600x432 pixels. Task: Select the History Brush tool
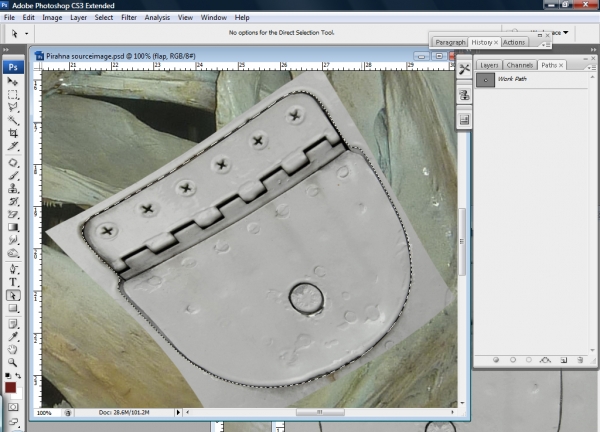13,202
